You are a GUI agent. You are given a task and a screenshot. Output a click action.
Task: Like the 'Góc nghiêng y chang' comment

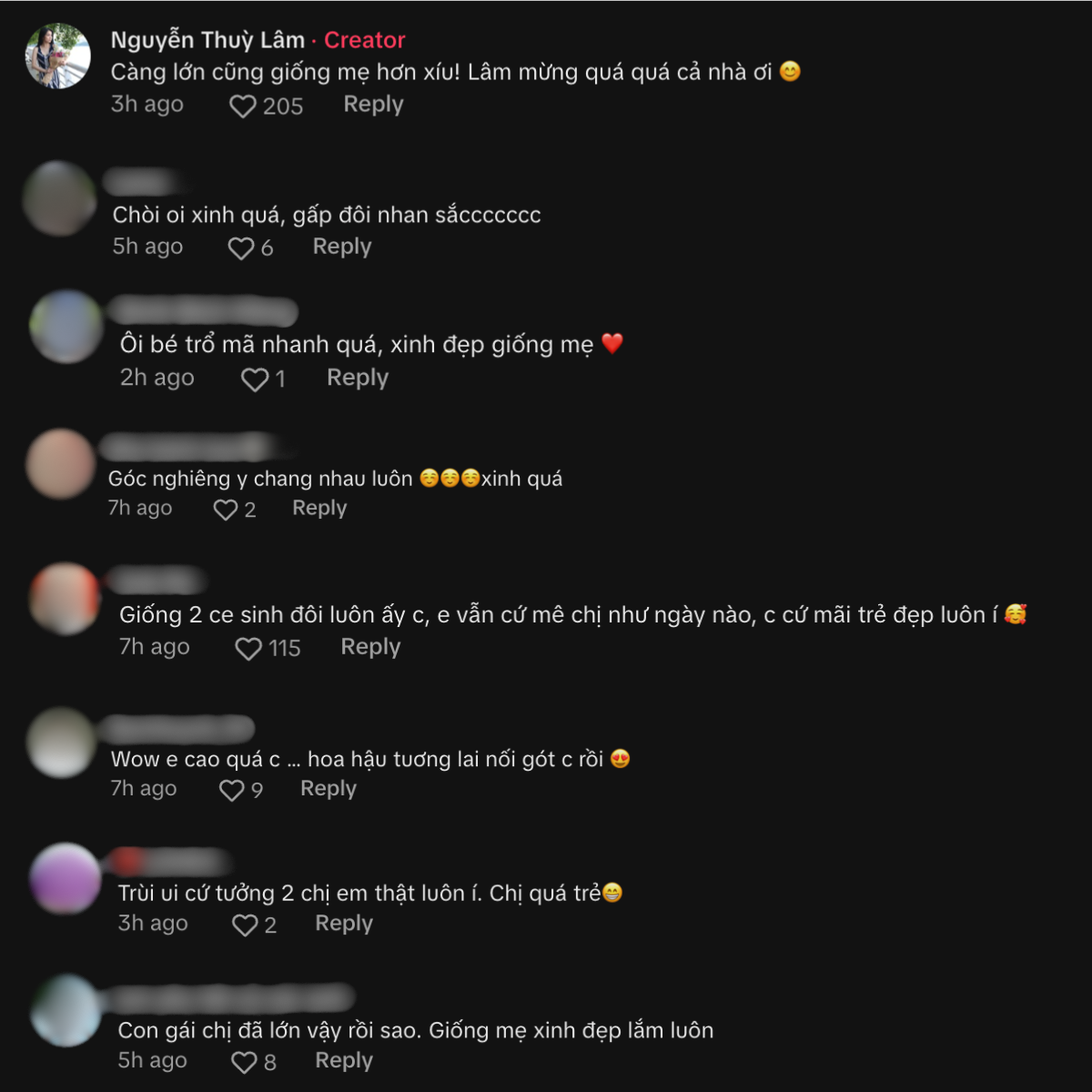pyautogui.click(x=225, y=510)
